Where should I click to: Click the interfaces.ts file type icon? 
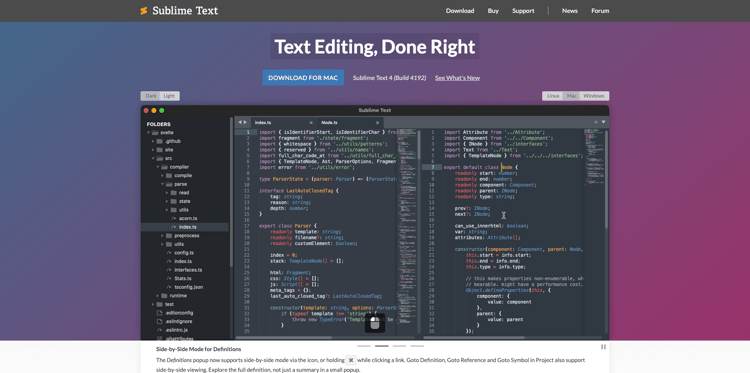point(169,270)
